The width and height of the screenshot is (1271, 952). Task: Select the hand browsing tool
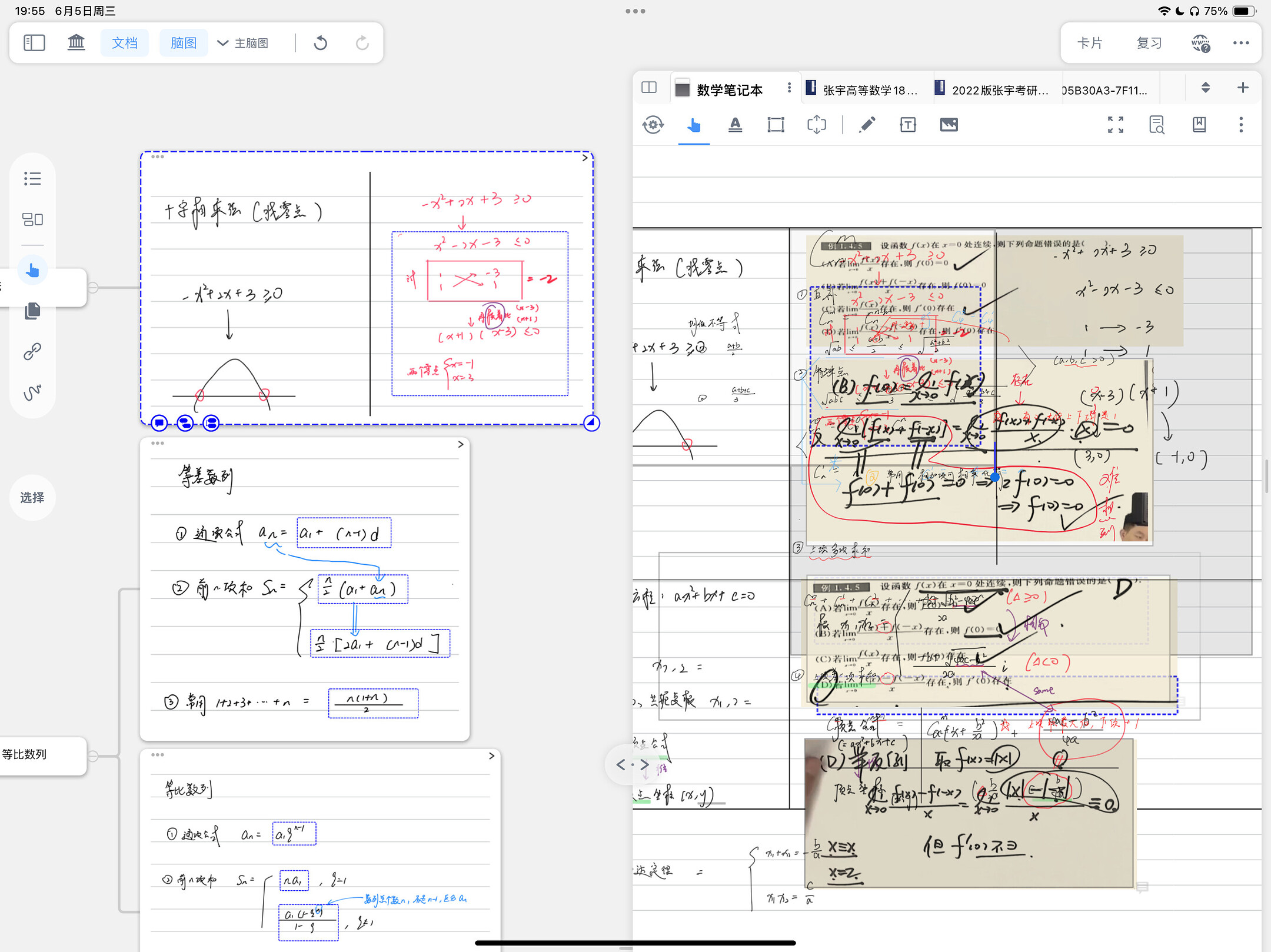point(694,125)
